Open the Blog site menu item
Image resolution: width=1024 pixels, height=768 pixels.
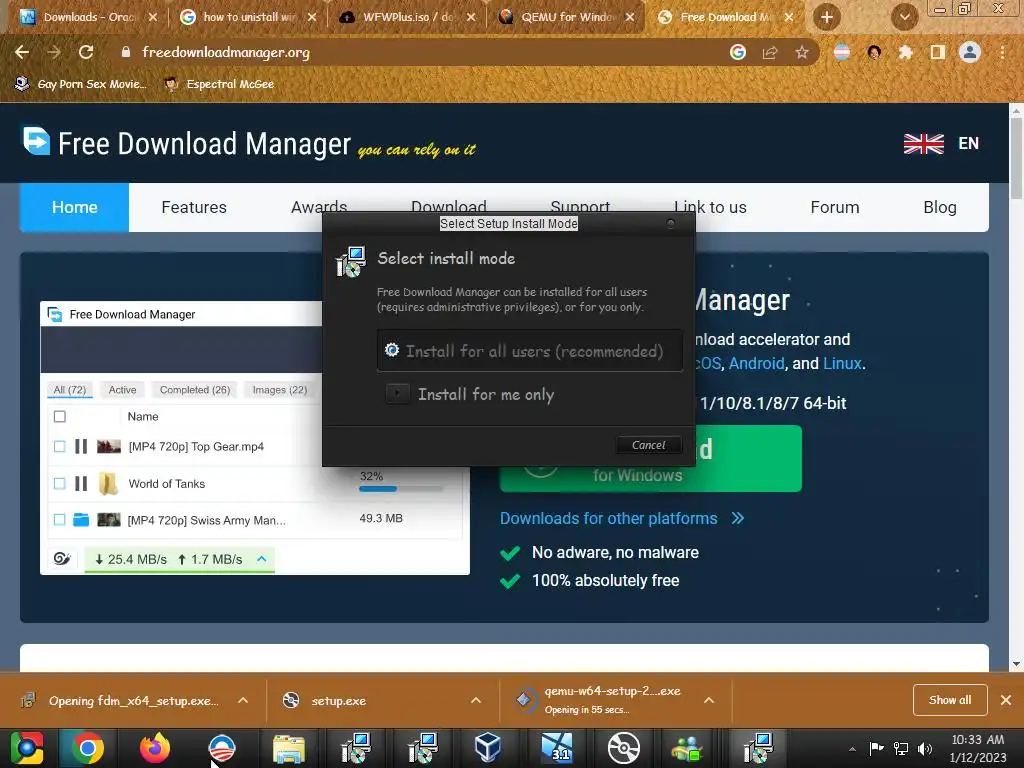pyautogui.click(x=940, y=207)
